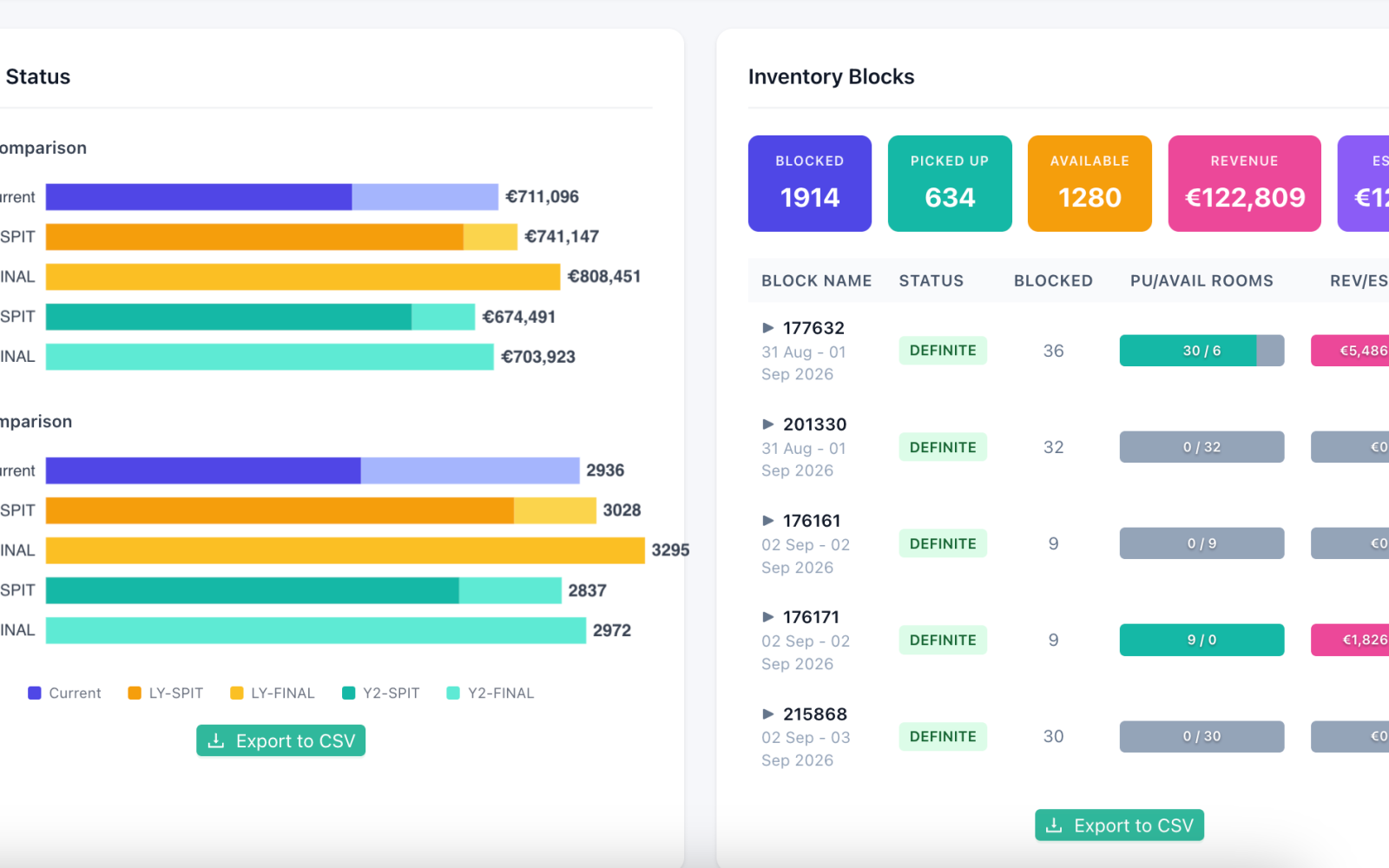Toggle the LY-SPIT legend series
The height and width of the screenshot is (868, 1389).
(x=166, y=693)
